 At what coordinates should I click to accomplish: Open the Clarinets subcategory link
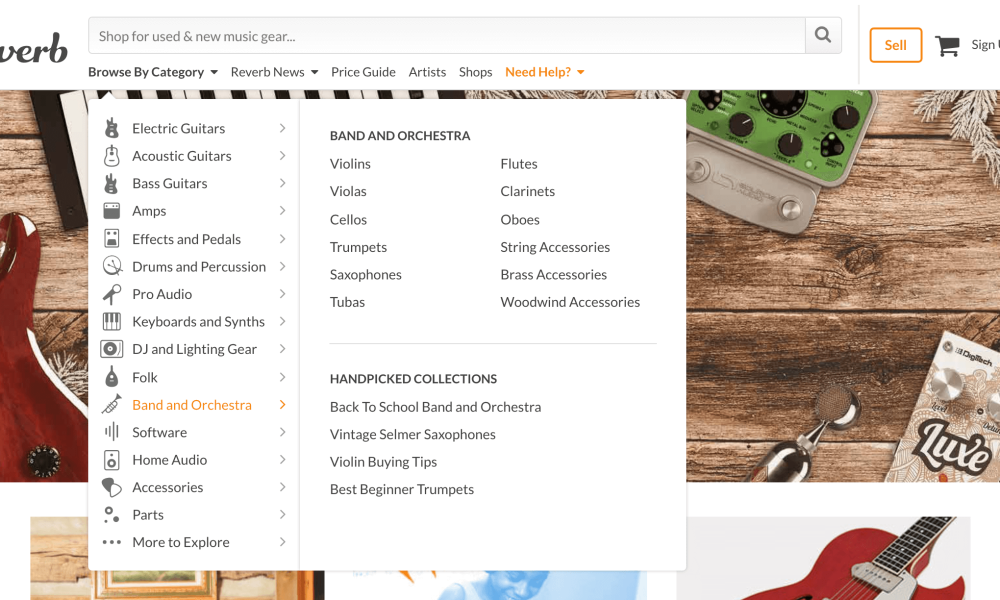[527, 191]
